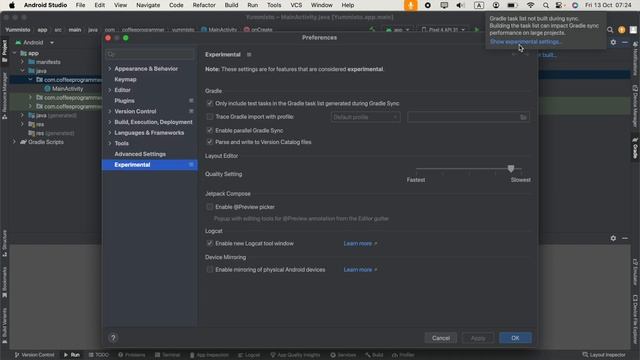Open the Resource Manager side tab
The height and width of the screenshot is (360, 640).
click(4, 96)
